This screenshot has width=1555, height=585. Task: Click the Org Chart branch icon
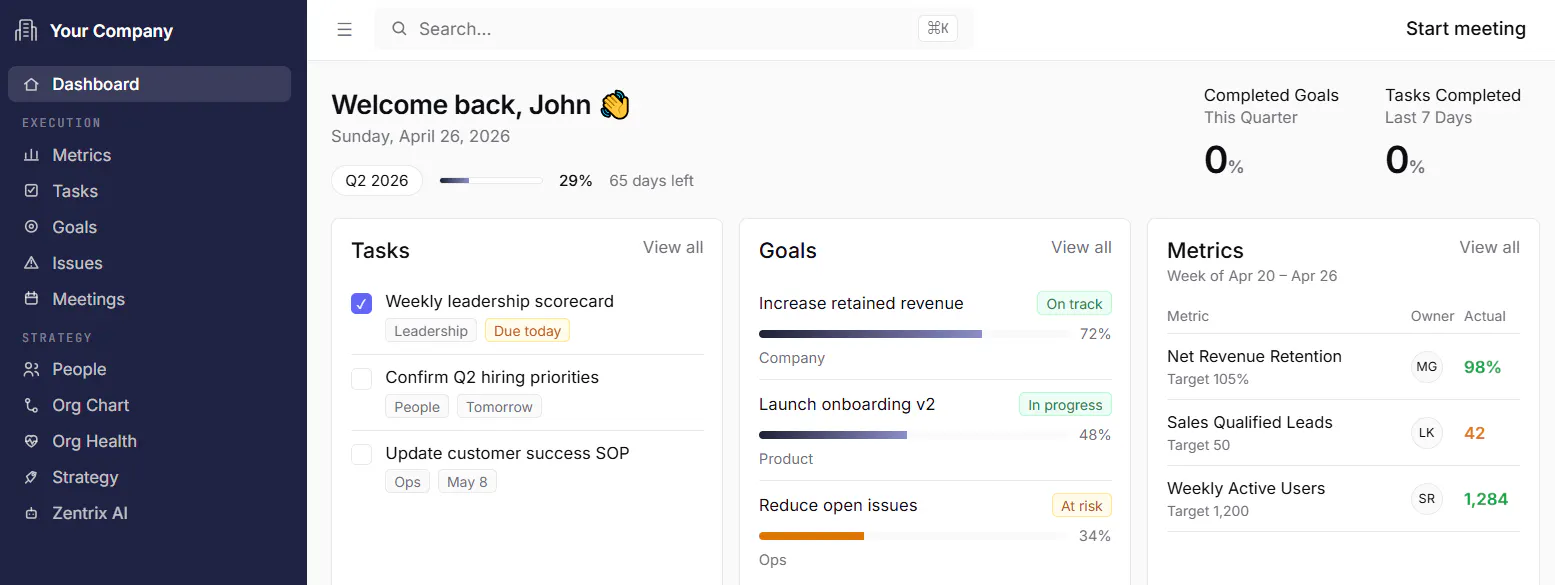tap(31, 405)
